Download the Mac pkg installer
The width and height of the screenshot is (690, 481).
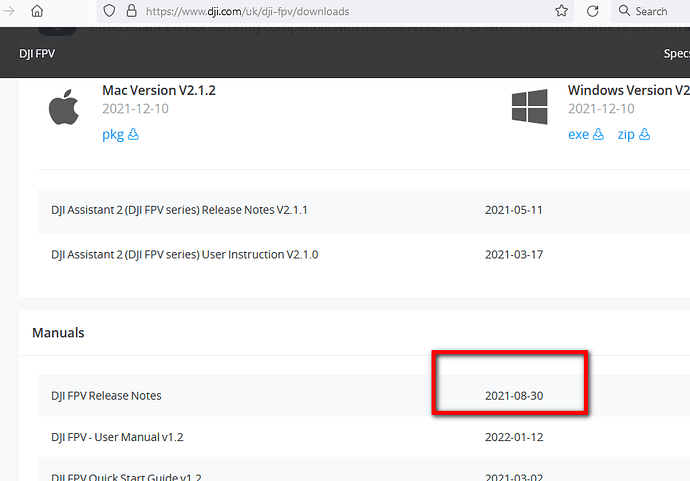pos(120,135)
